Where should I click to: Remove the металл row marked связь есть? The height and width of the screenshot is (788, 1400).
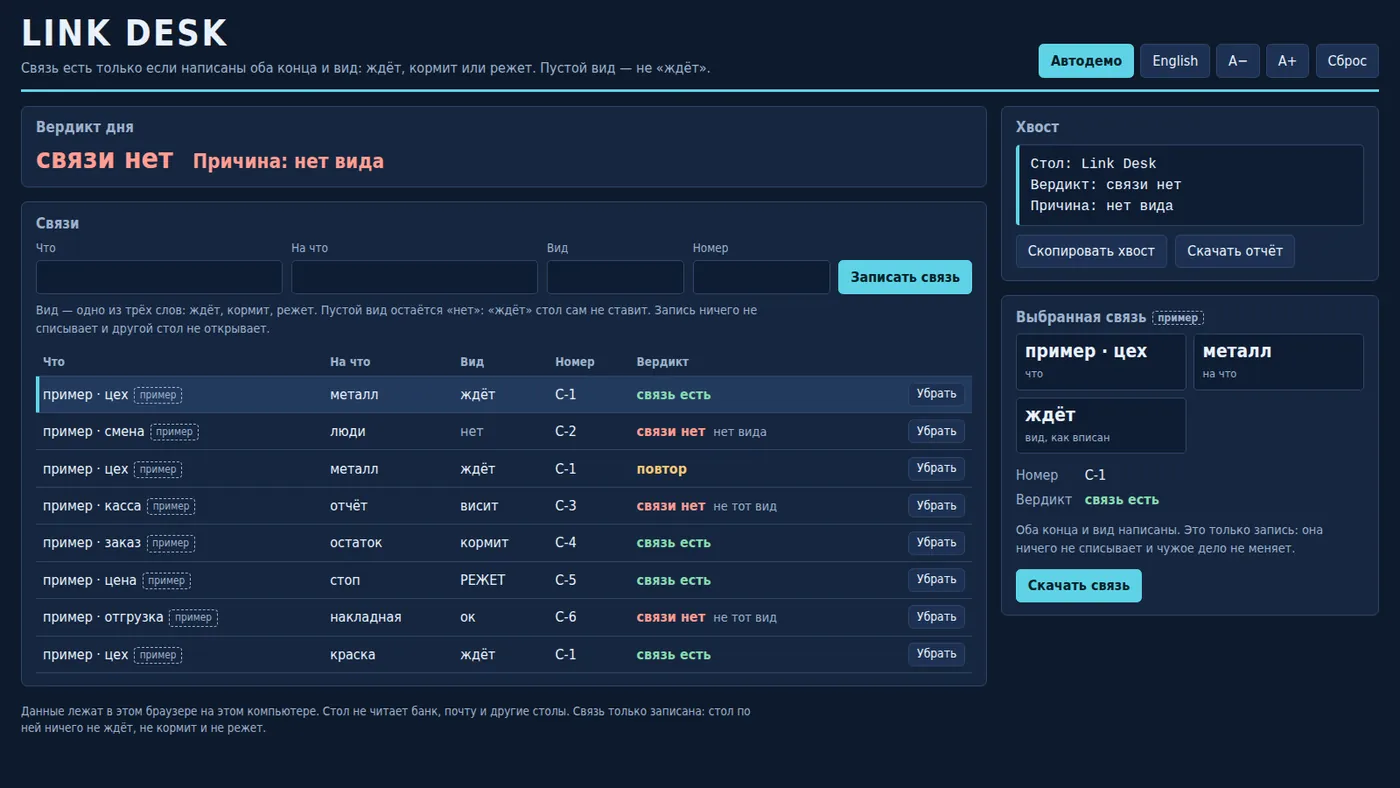coord(937,394)
